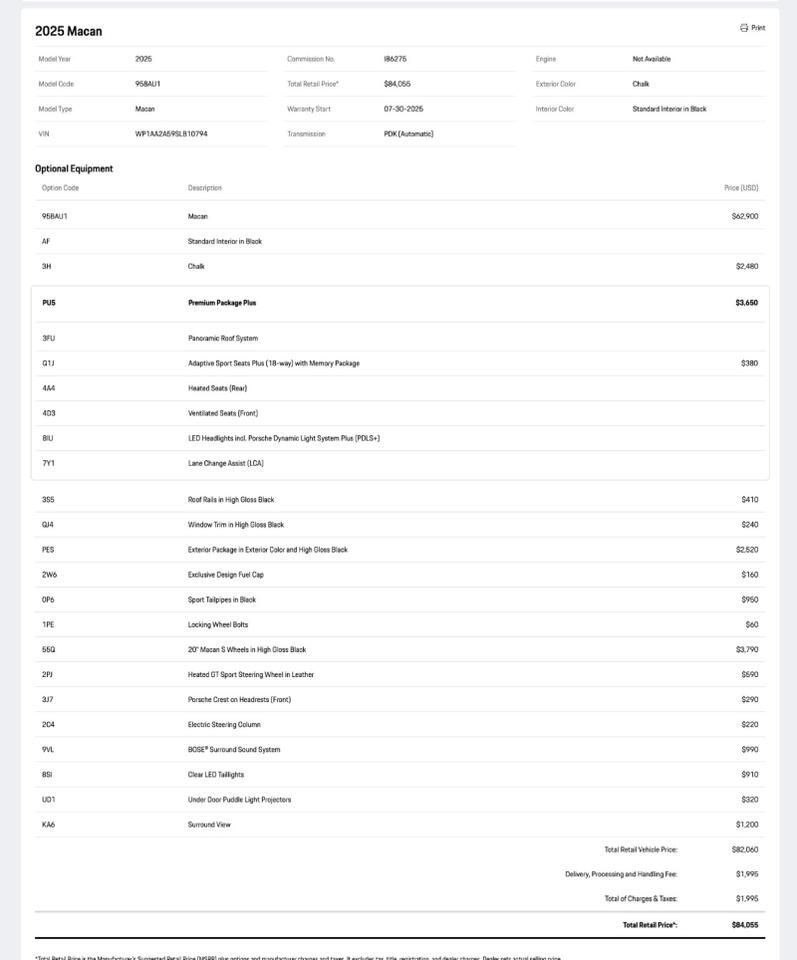The height and width of the screenshot is (960, 797).
Task: Click the Print text link
Action: (x=758, y=28)
